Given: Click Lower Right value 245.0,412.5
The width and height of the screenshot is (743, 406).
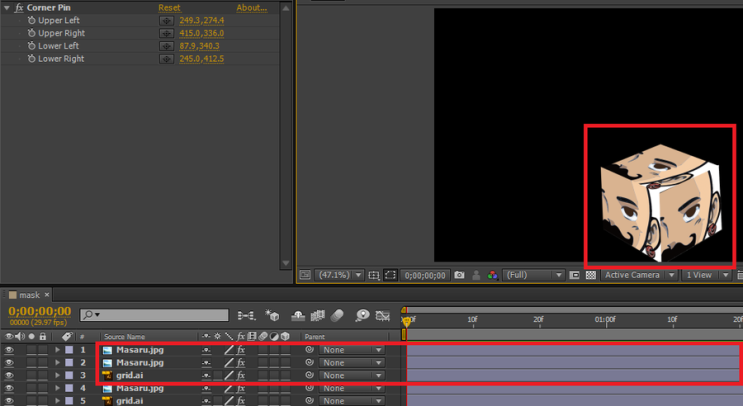Looking at the screenshot, I should pos(201,59).
